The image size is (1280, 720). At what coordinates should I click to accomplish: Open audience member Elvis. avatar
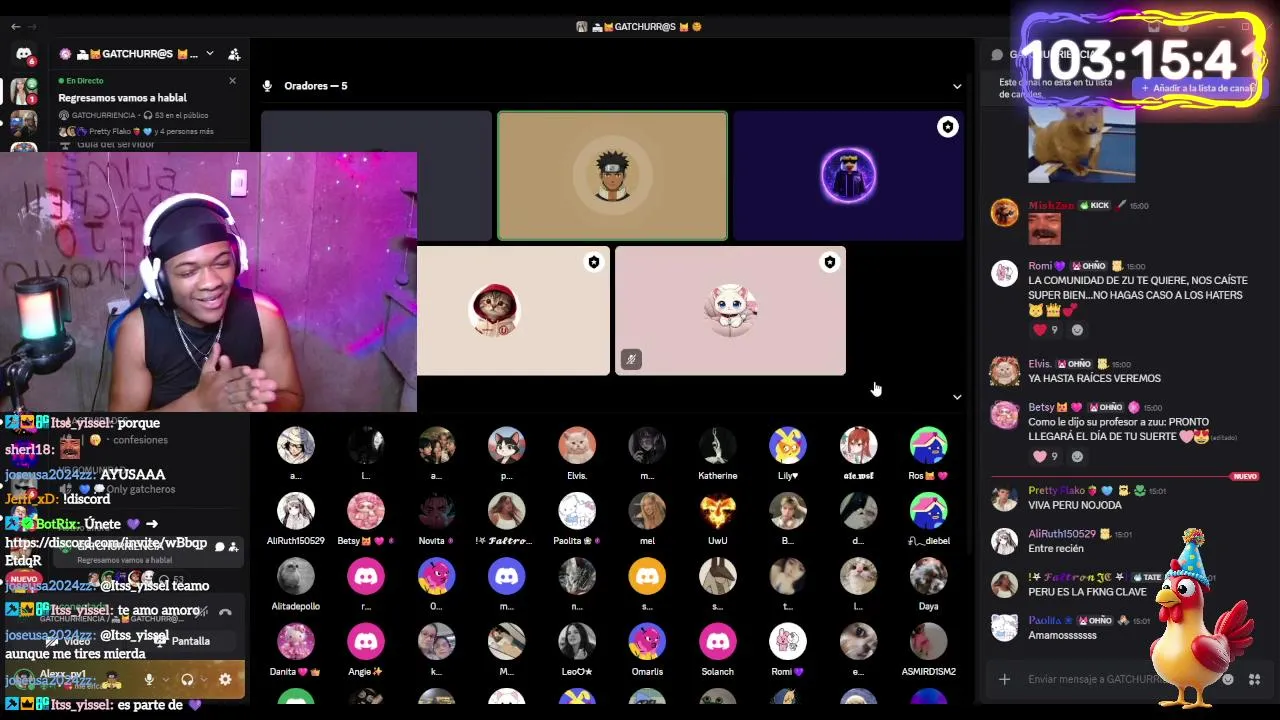(x=577, y=446)
